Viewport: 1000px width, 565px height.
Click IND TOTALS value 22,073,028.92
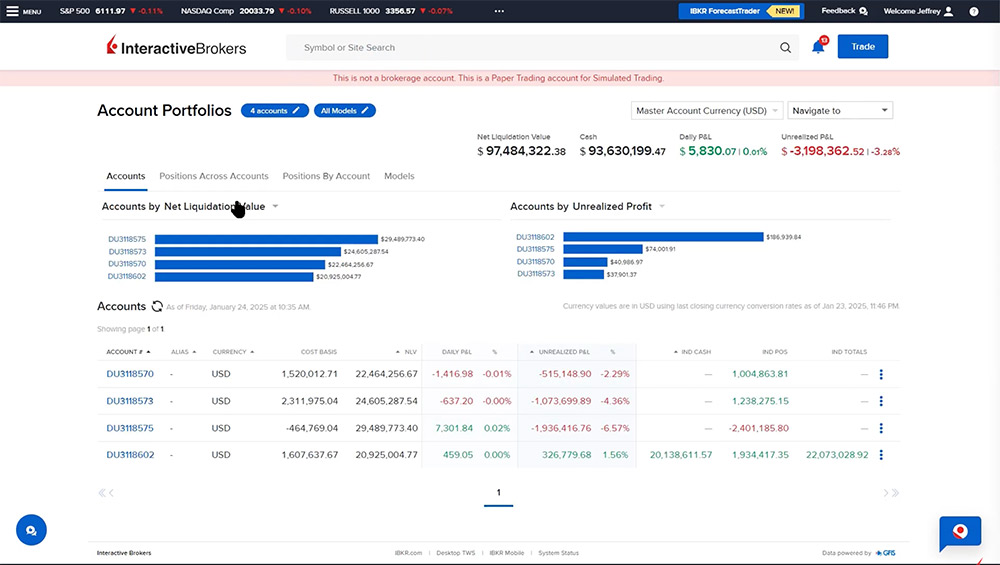[x=837, y=455]
